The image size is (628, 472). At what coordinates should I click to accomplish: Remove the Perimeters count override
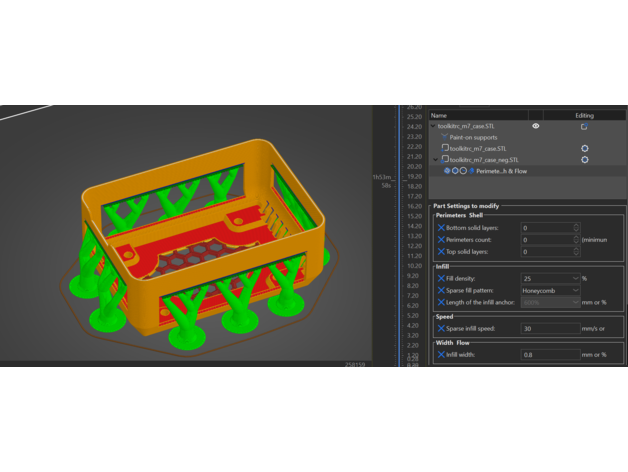click(x=442, y=240)
